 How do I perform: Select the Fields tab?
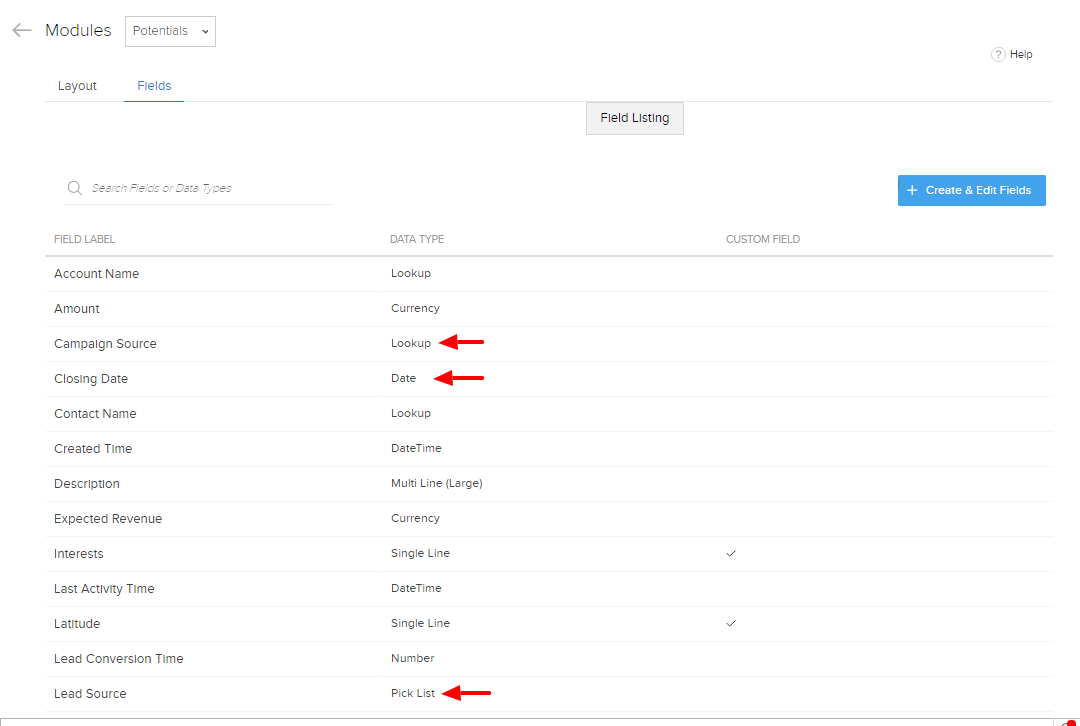(154, 86)
